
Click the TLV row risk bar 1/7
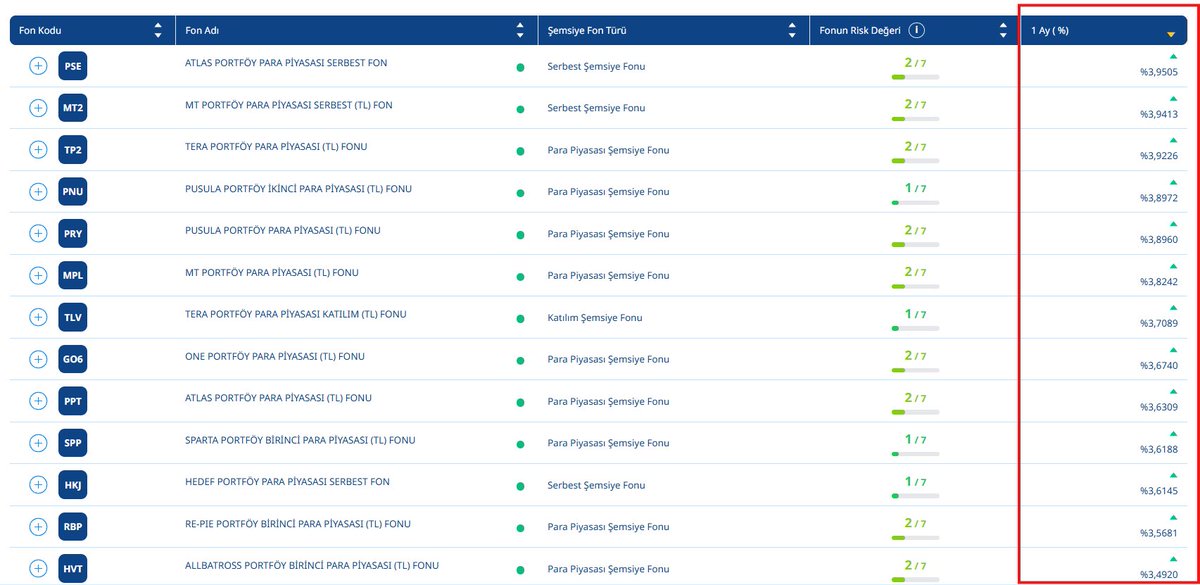tap(915, 328)
